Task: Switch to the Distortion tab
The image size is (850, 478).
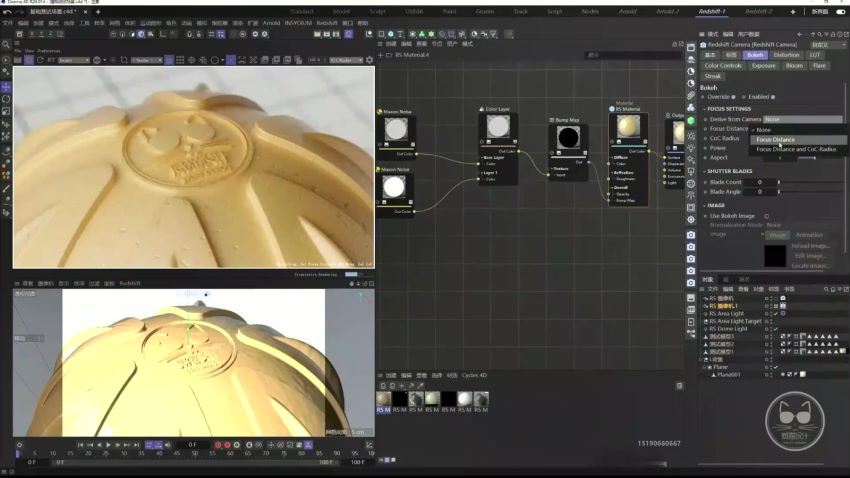Action: point(786,55)
